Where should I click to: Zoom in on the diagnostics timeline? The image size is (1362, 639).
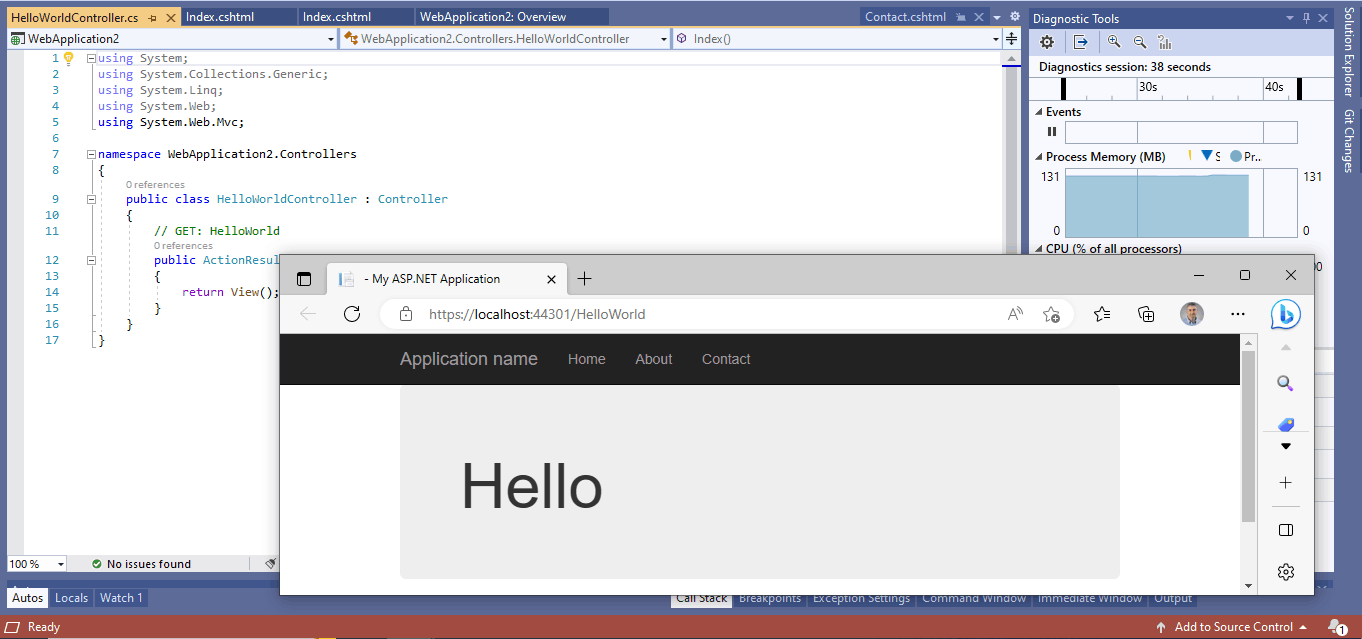(1114, 42)
